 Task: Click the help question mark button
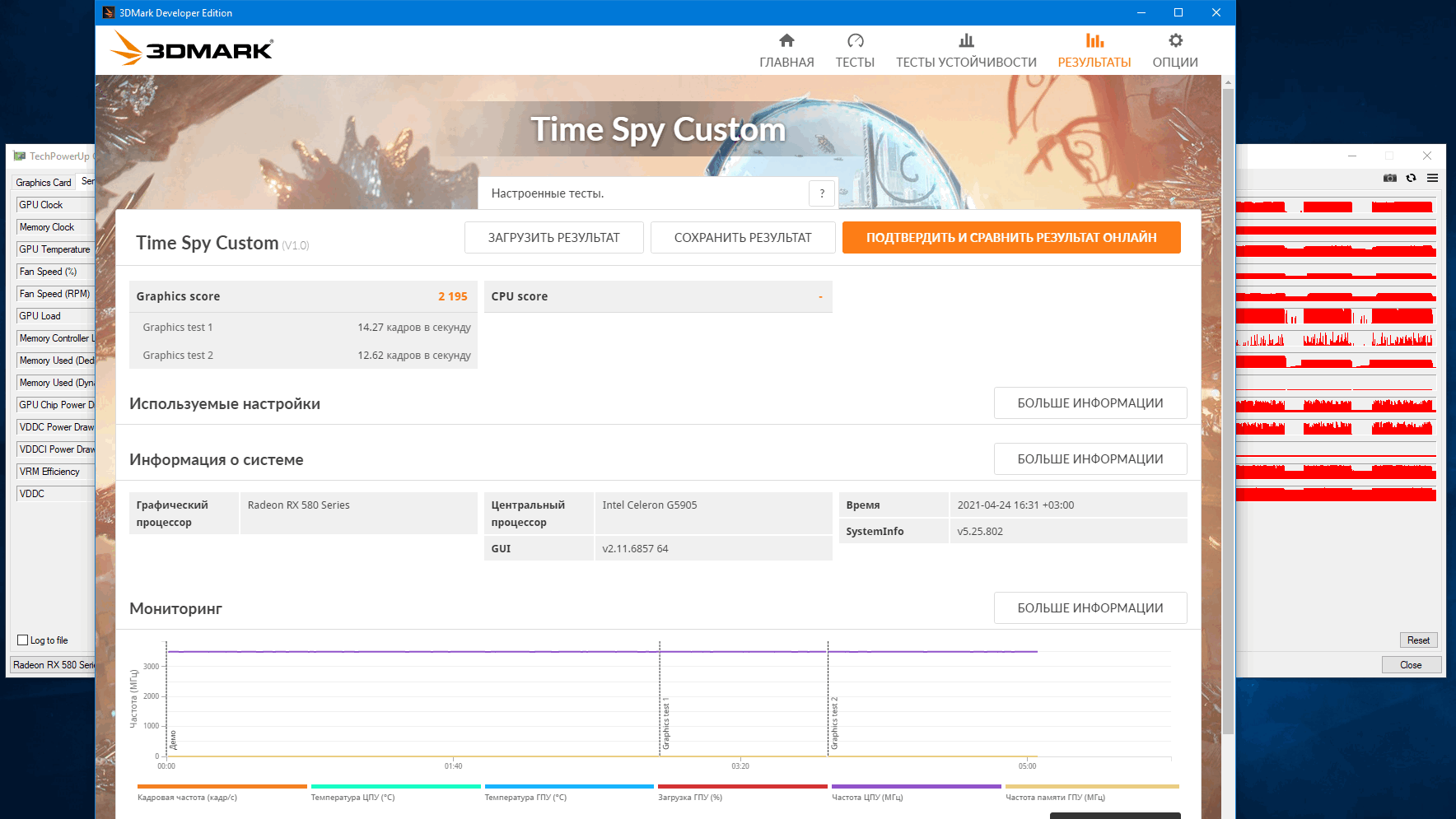tap(822, 193)
